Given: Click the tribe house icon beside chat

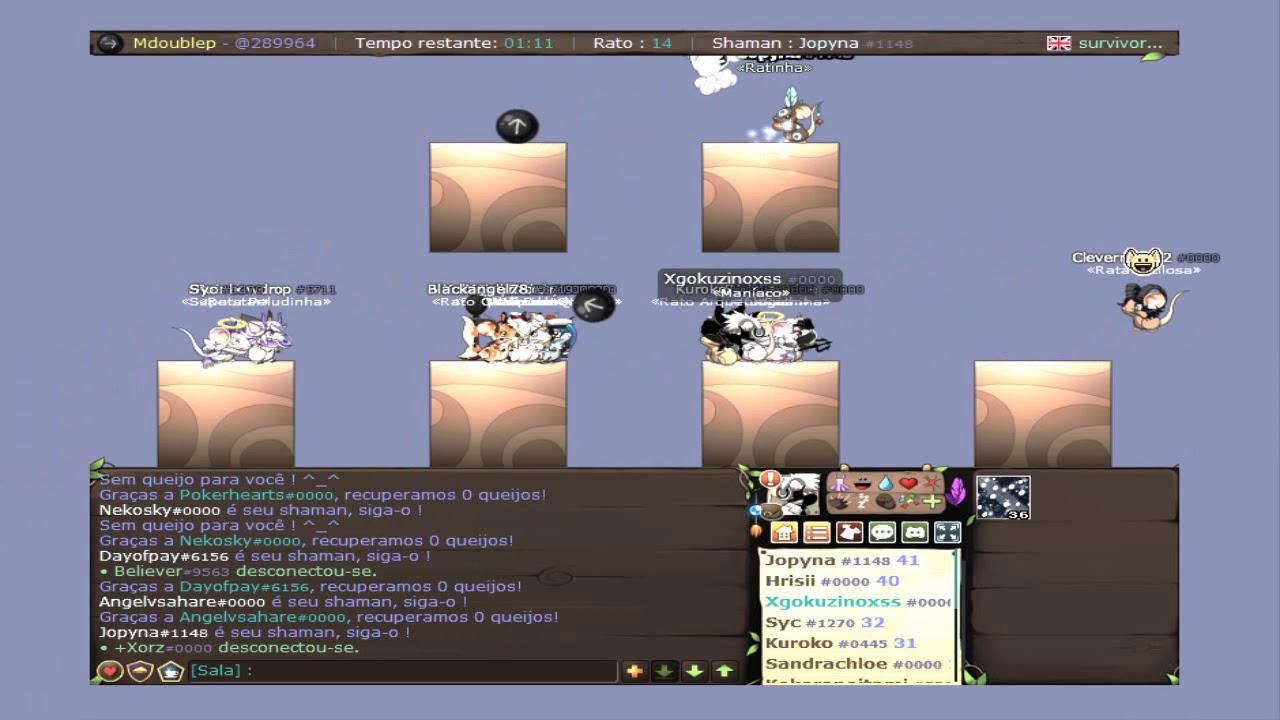Looking at the screenshot, I should (170, 671).
